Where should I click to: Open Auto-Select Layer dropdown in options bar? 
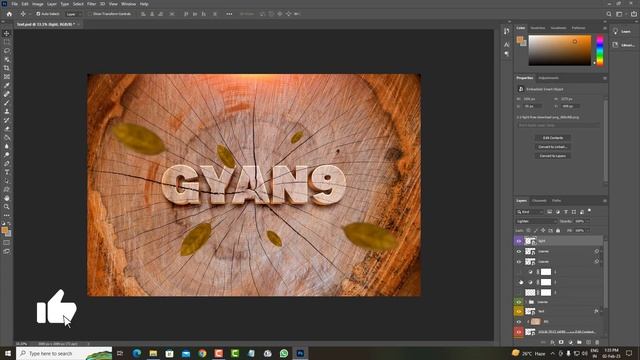pos(74,14)
